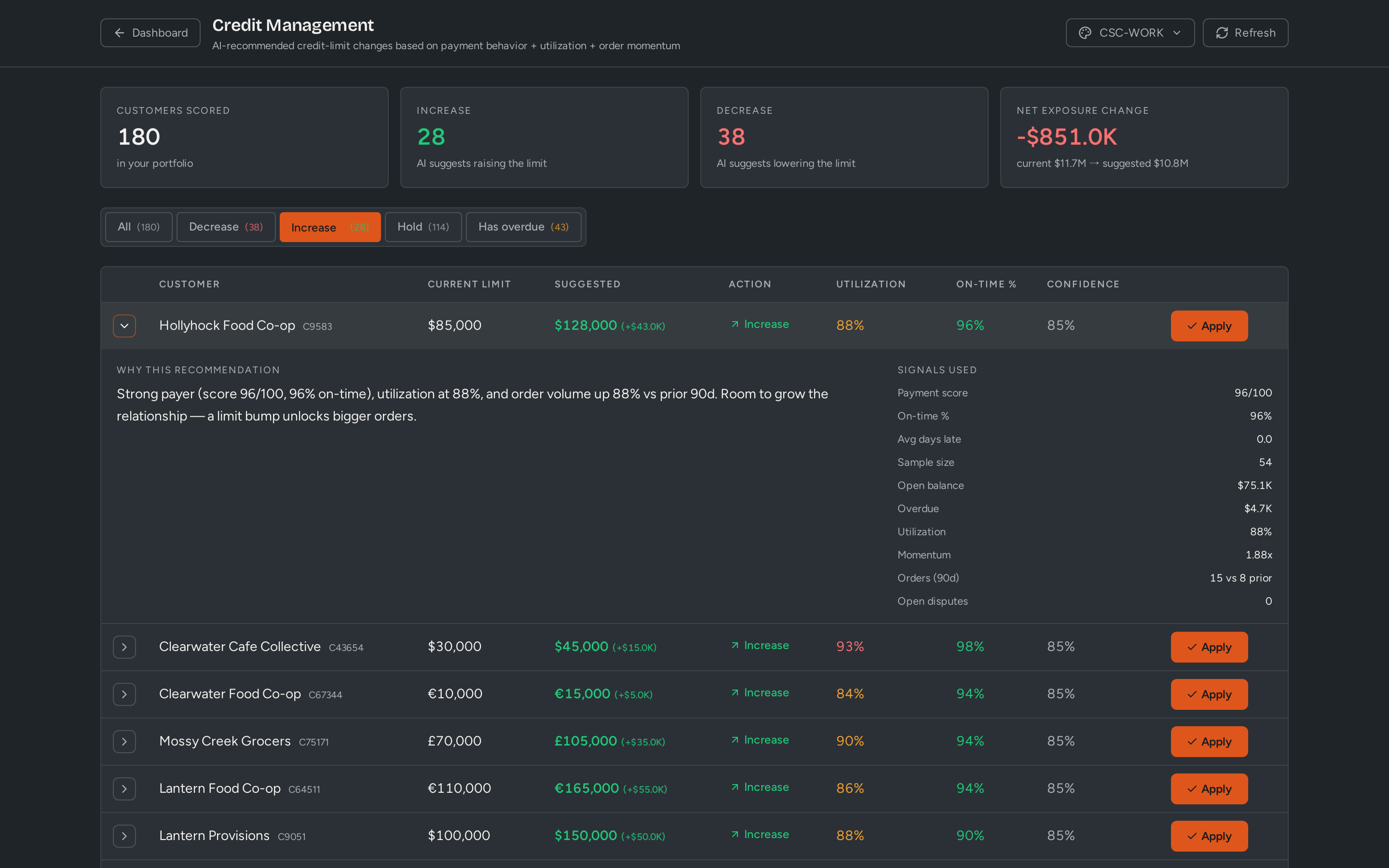Apply limit for Clearwater Cafe Collective
The height and width of the screenshot is (868, 1389).
(1209, 647)
